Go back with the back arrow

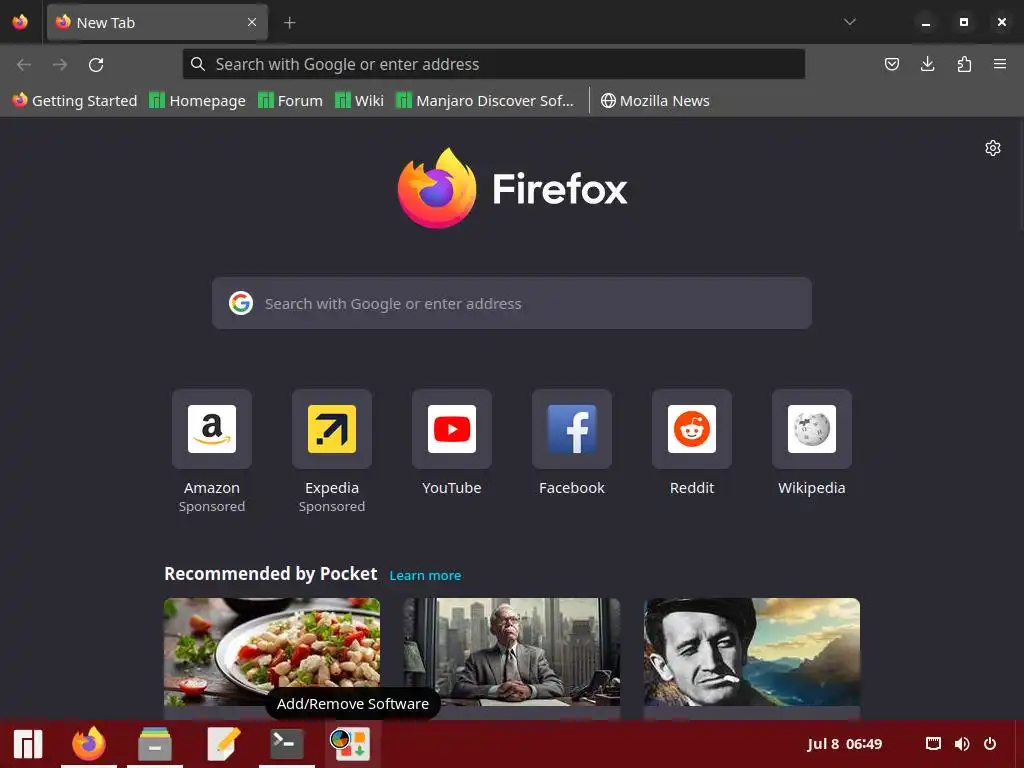point(24,65)
